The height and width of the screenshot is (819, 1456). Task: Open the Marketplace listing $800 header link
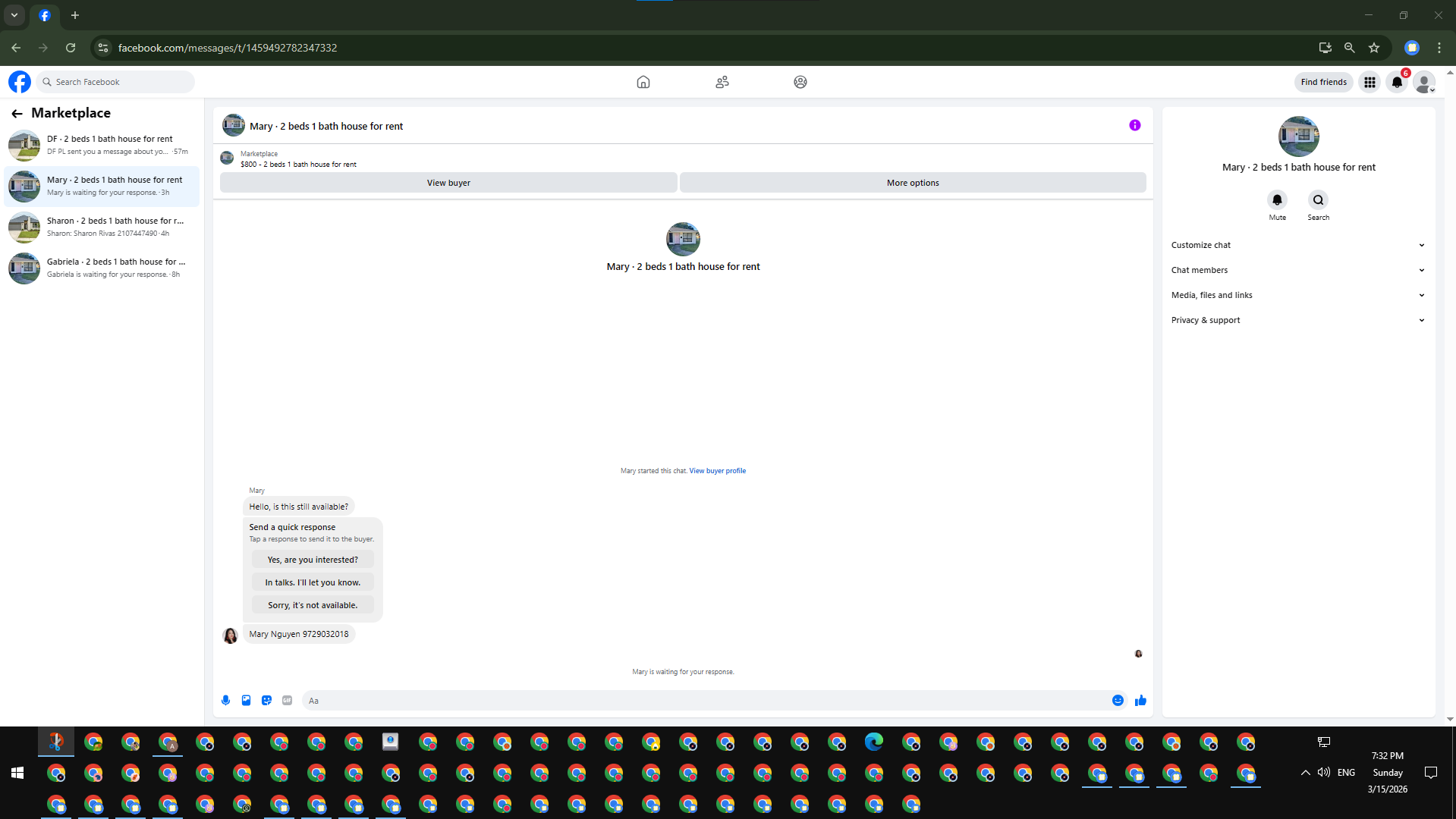pyautogui.click(x=298, y=165)
